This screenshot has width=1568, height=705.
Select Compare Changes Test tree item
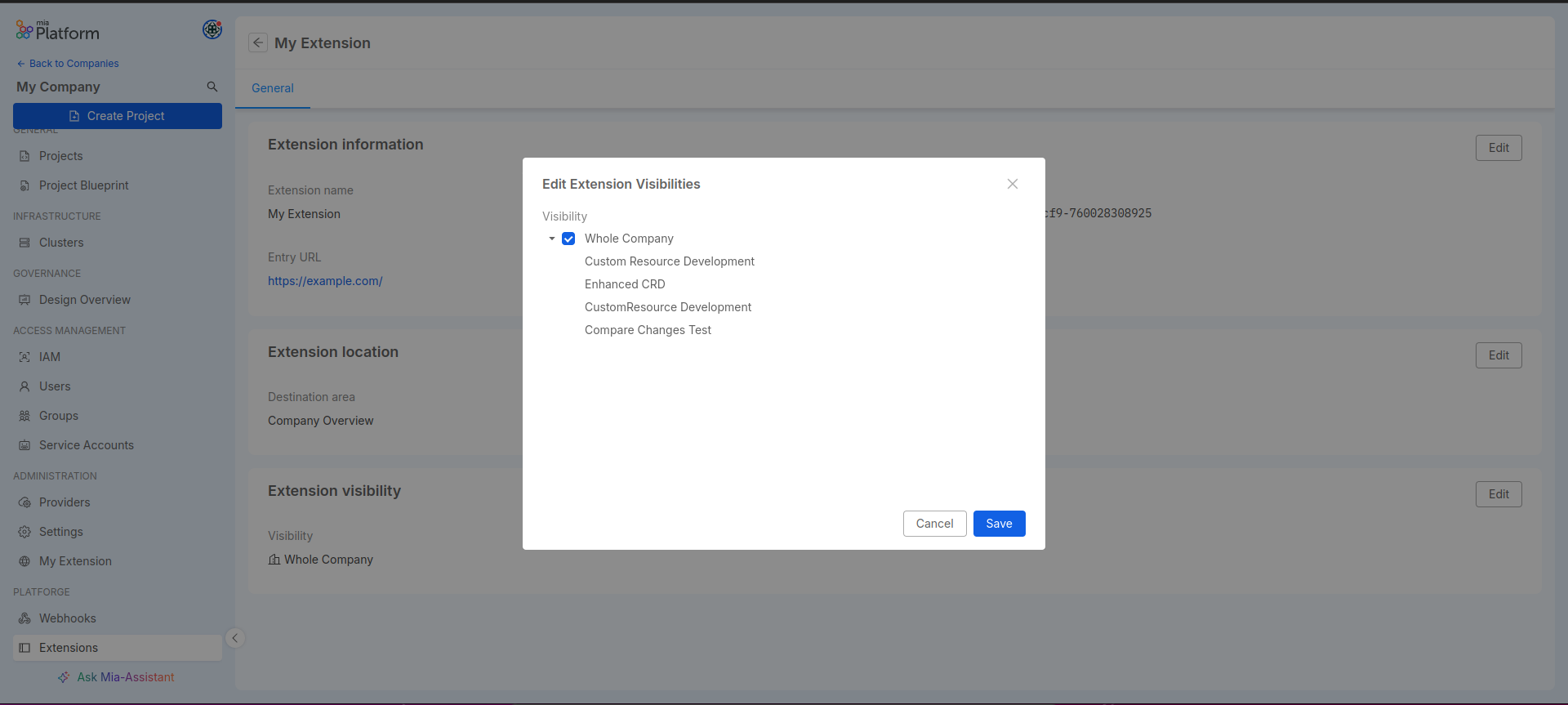pos(648,330)
